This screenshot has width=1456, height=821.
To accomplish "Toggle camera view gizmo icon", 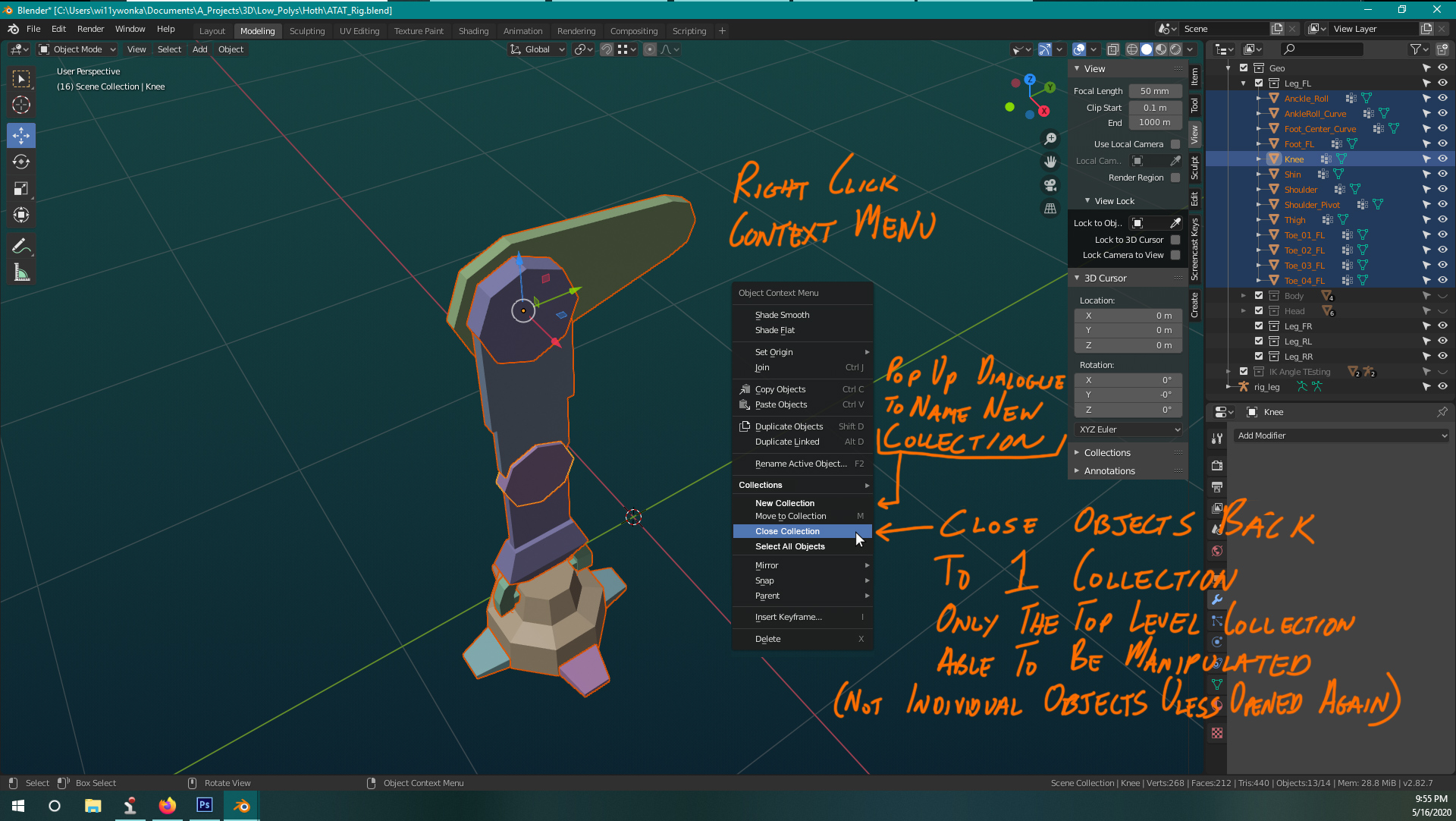I will click(x=1050, y=184).
